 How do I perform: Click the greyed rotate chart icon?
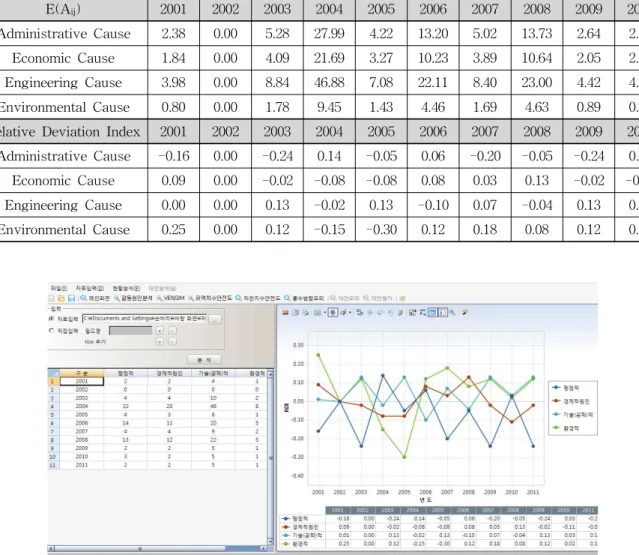click(380, 313)
